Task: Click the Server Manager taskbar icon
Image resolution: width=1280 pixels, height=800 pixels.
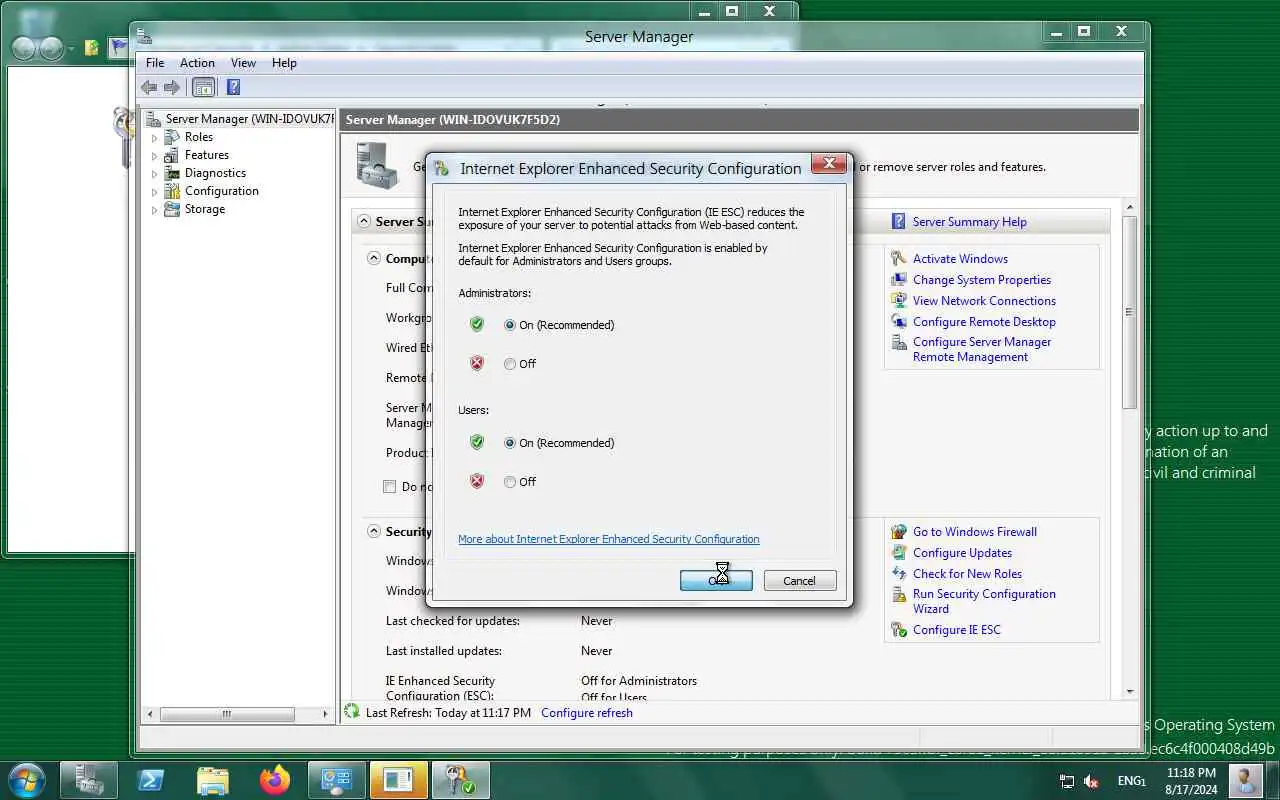Action: [x=89, y=779]
